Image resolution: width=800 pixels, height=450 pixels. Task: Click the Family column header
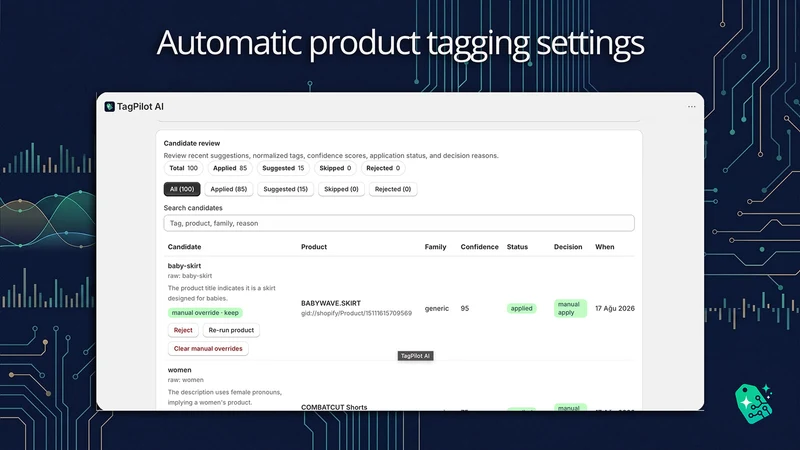[x=436, y=247]
